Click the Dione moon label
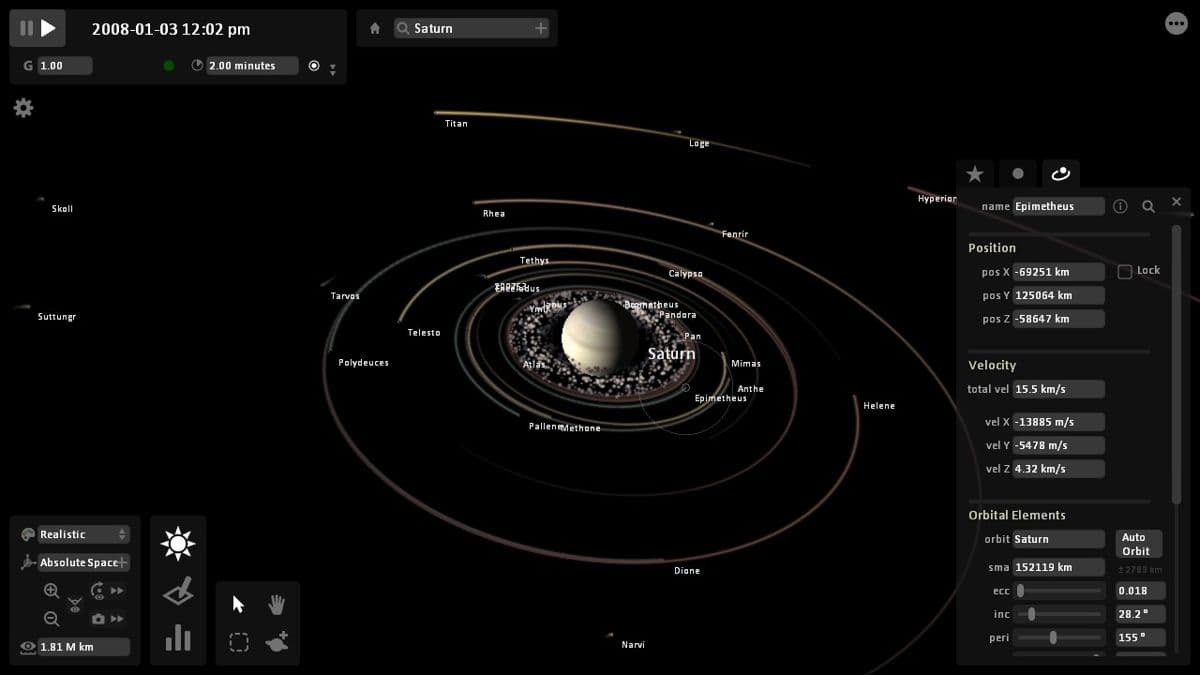The image size is (1200, 675). point(687,571)
